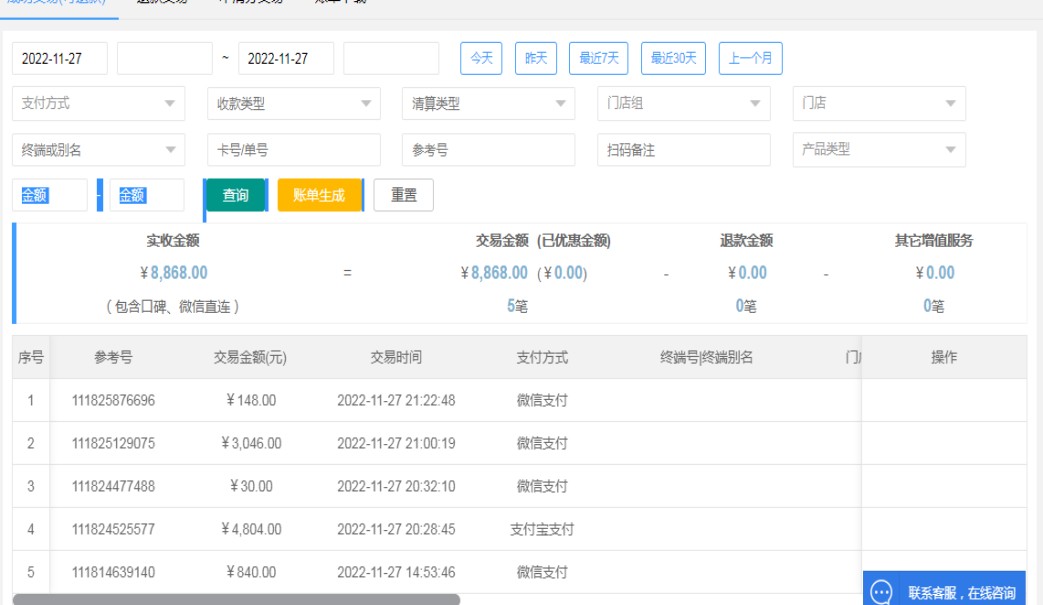This screenshot has height=605, width=1043.
Task: Open the 清算类型 dropdown
Action: click(x=488, y=103)
